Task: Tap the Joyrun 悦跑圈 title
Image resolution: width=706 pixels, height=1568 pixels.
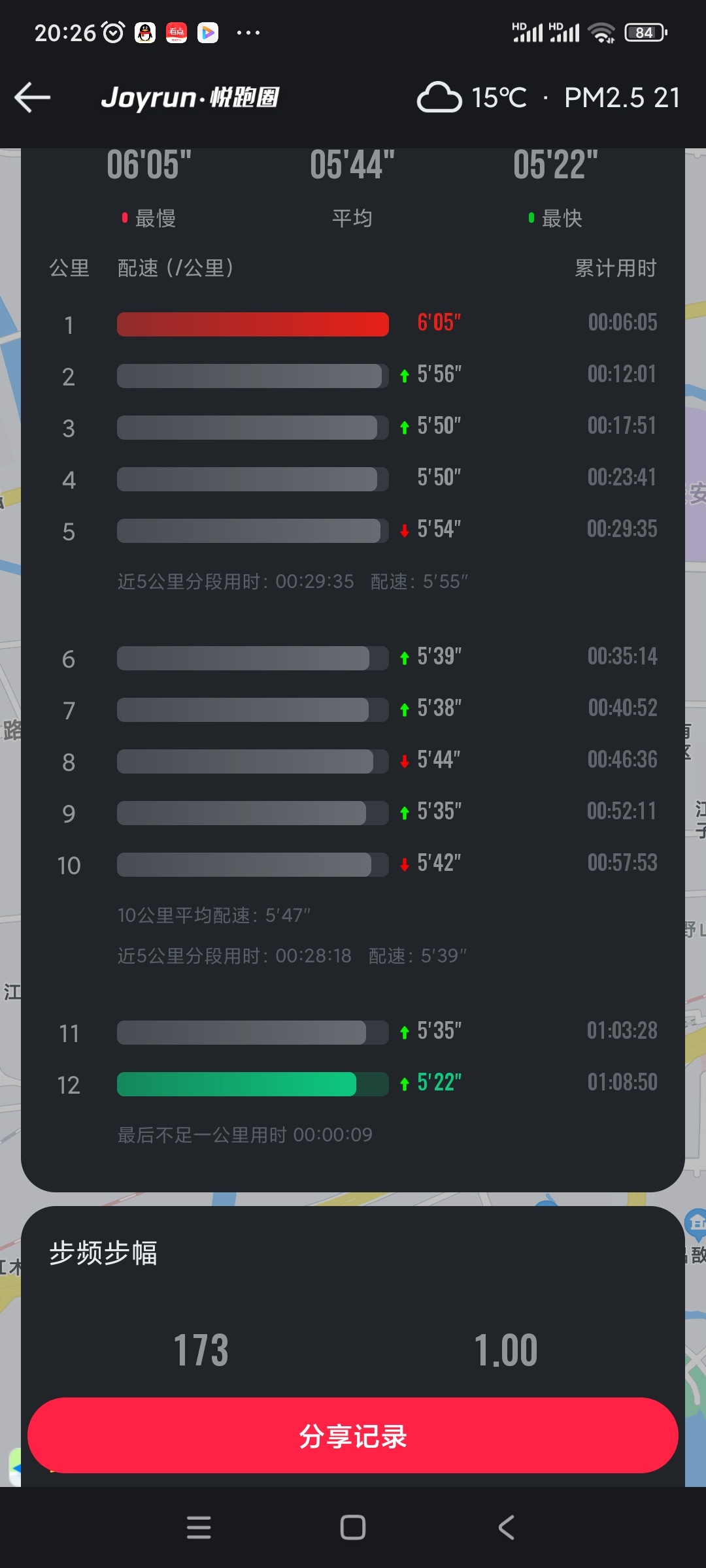Action: pyautogui.click(x=190, y=98)
